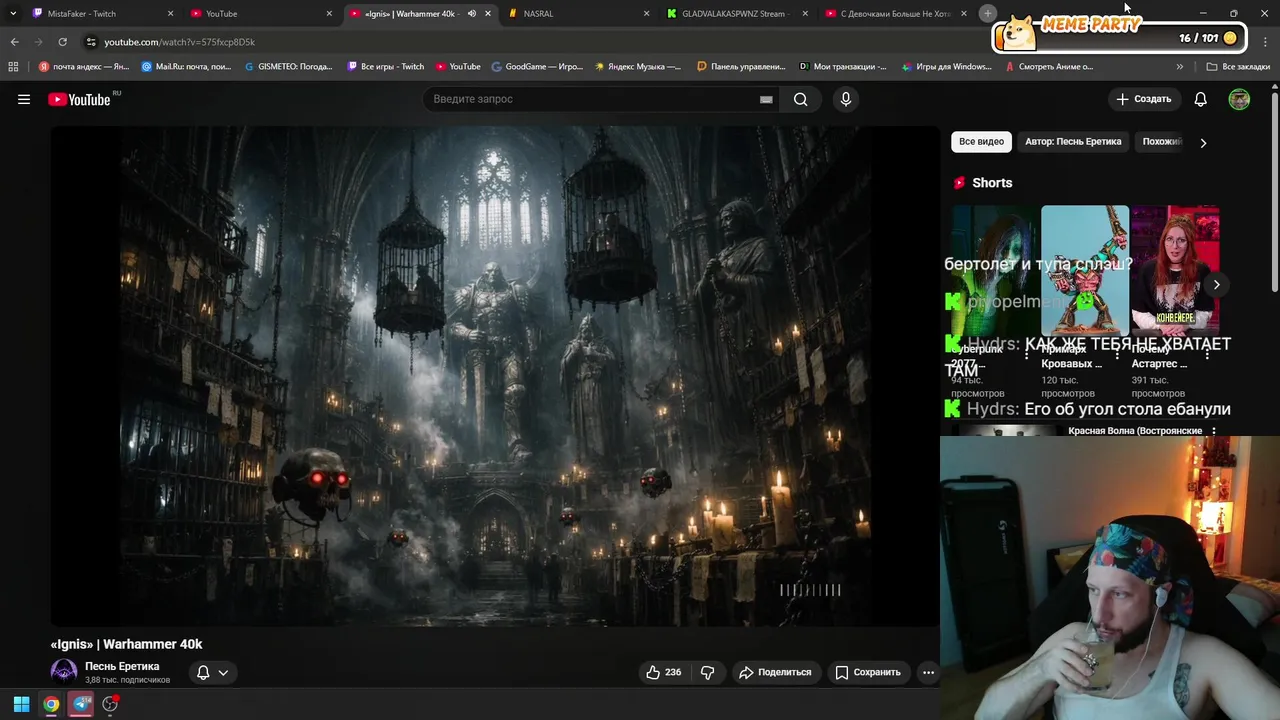Click the Поделиться share button
The image size is (1280, 720).
775,672
